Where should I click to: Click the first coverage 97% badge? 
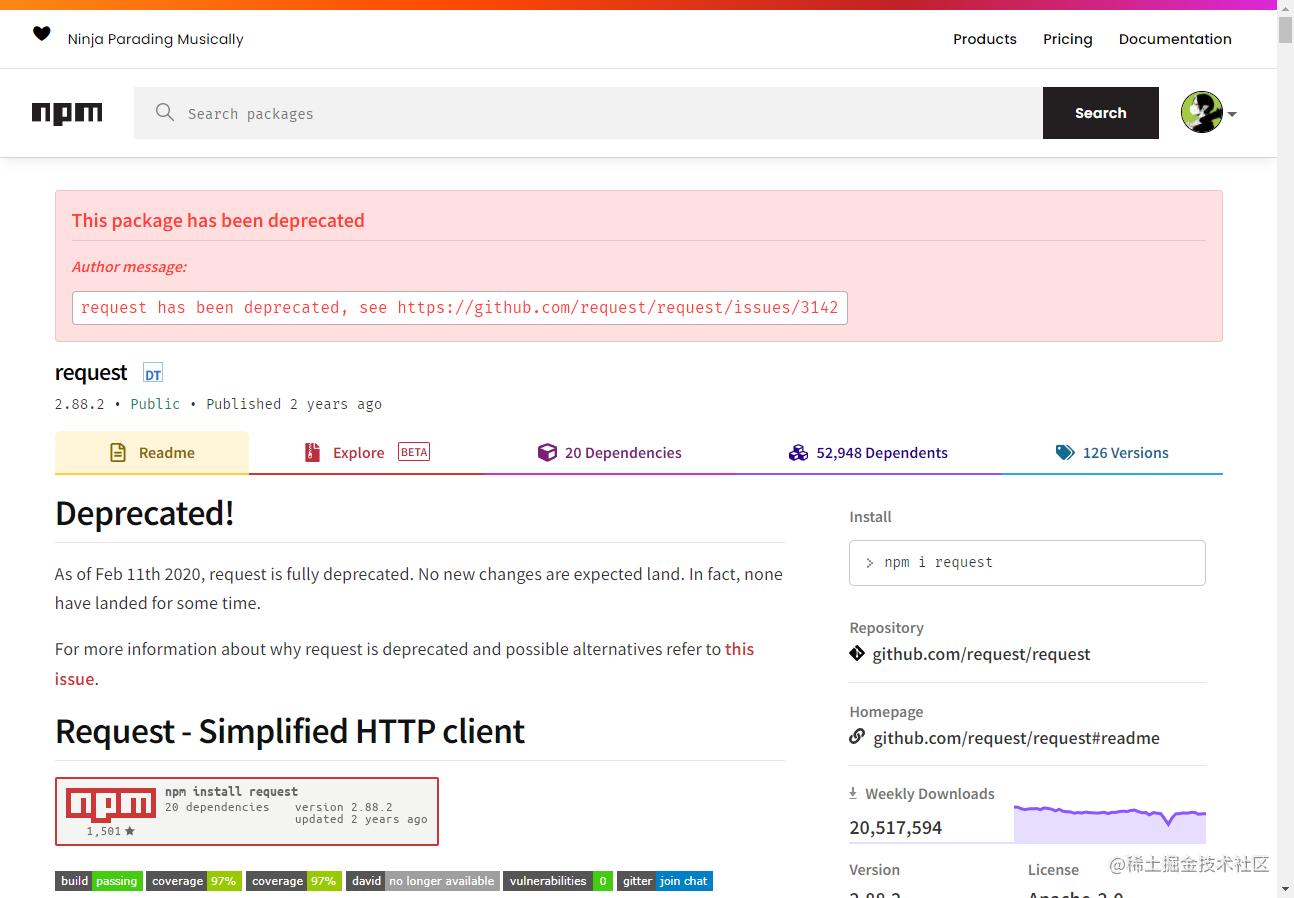tap(194, 881)
